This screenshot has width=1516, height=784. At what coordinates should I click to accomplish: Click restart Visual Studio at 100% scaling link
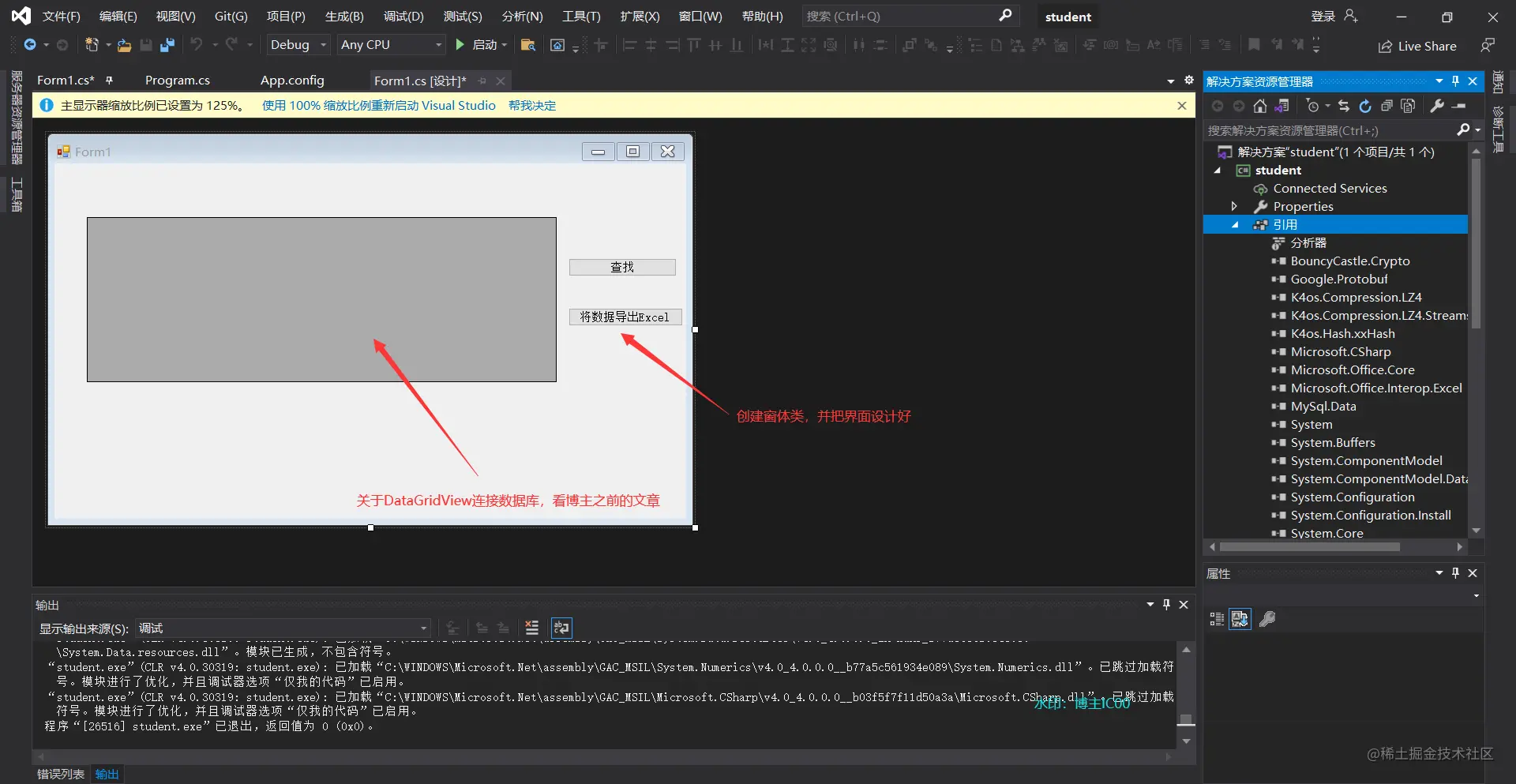tap(379, 105)
